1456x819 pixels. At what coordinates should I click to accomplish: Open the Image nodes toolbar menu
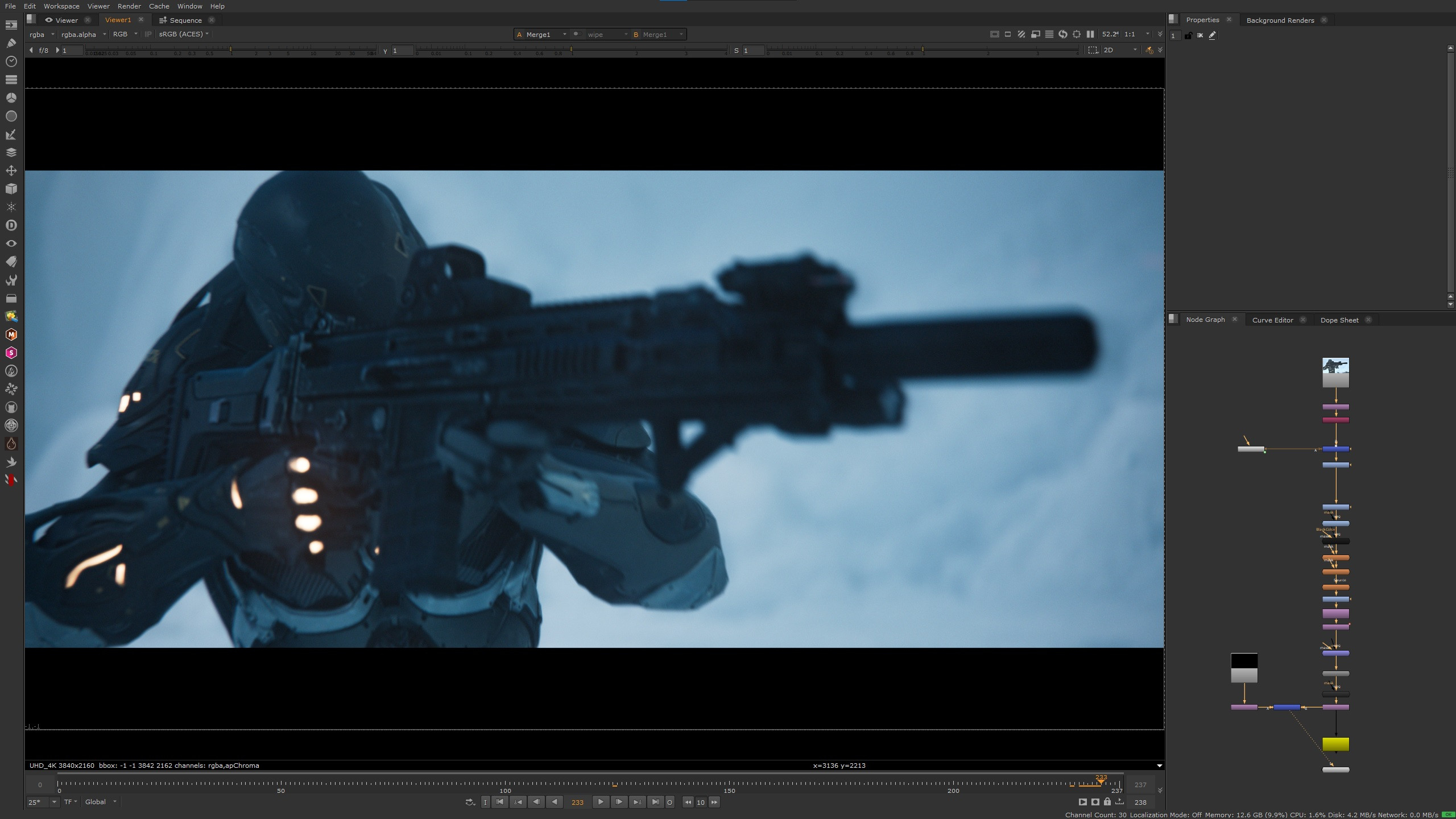tap(11, 25)
